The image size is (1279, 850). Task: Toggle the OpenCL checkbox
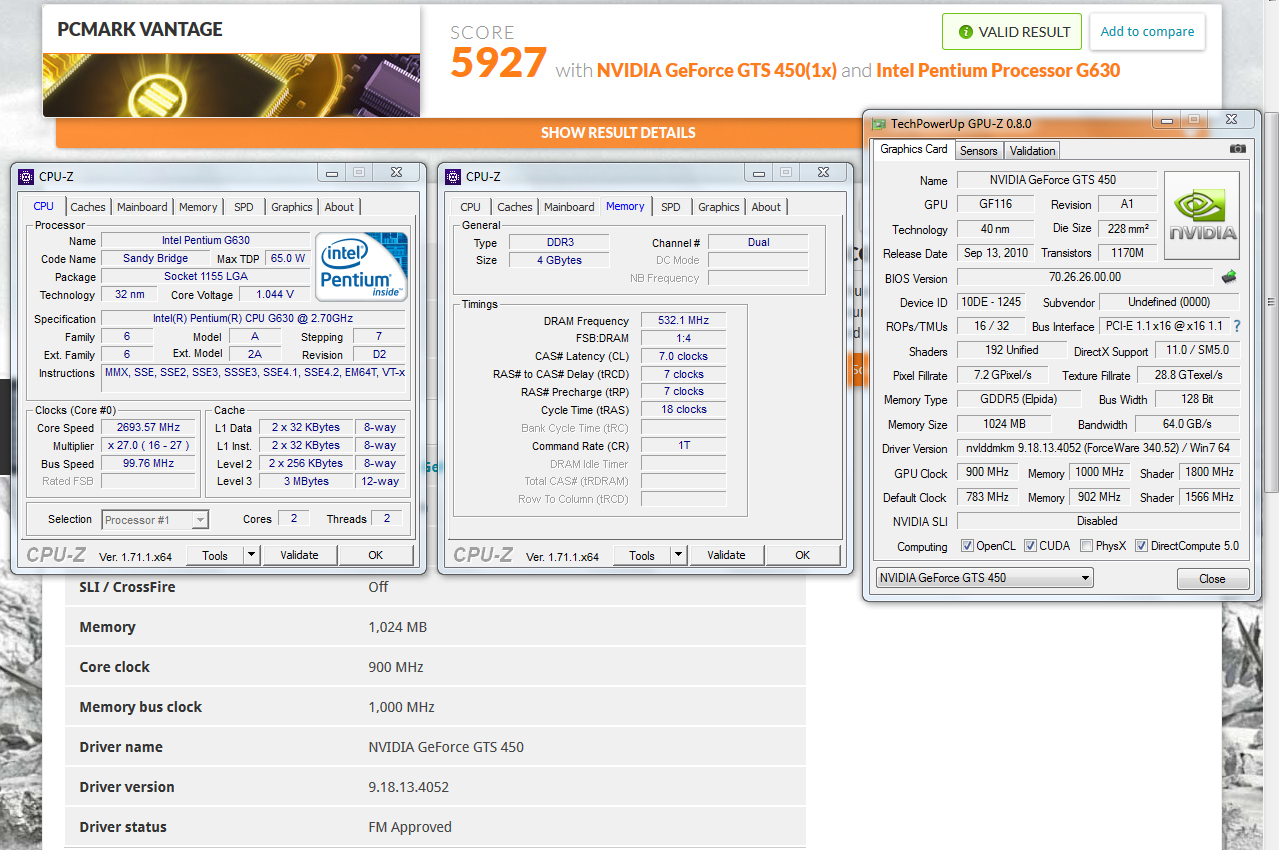pos(967,546)
